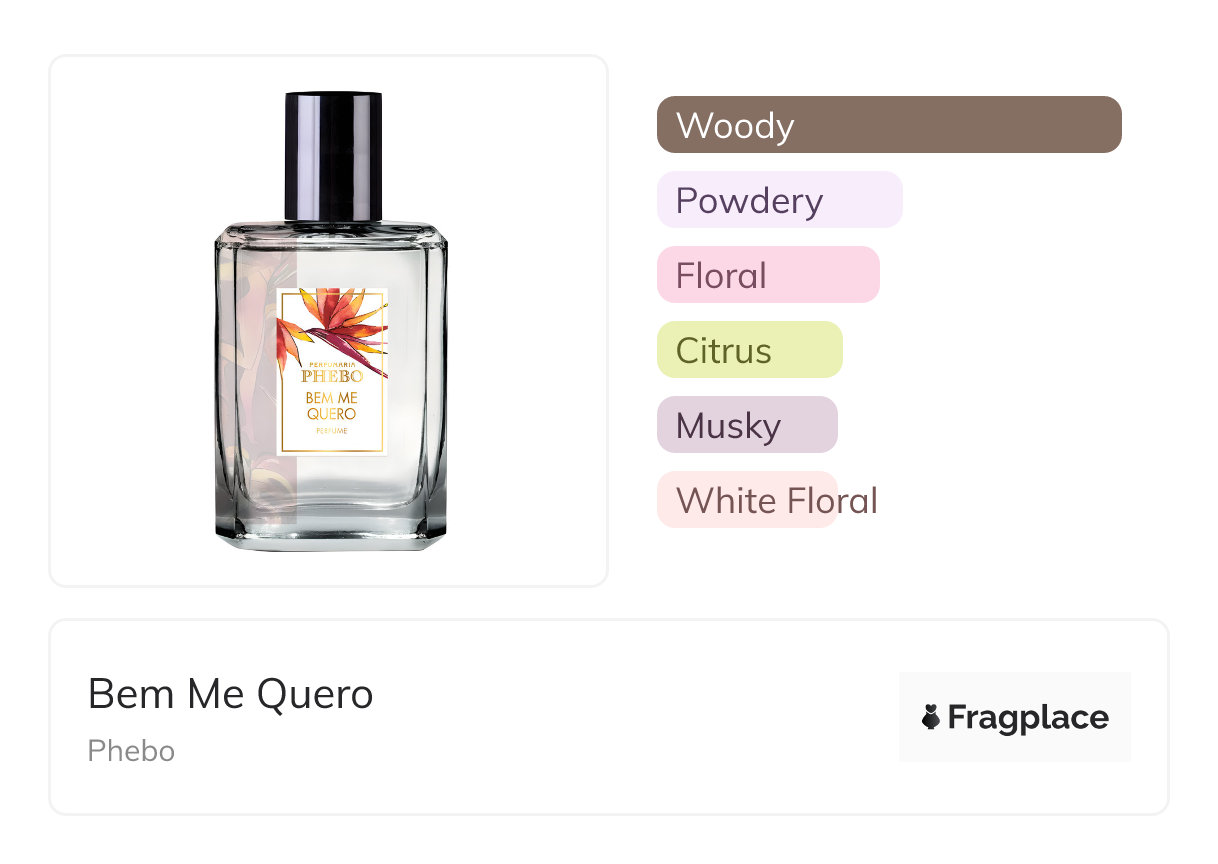Click the Fragplace logo box

click(x=1015, y=717)
